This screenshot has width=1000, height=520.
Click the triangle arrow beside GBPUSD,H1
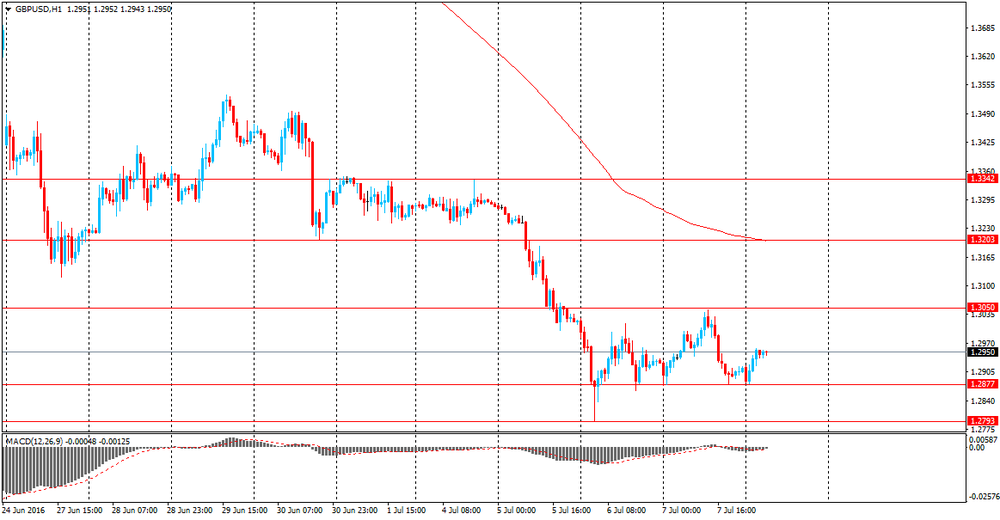pyautogui.click(x=8, y=10)
